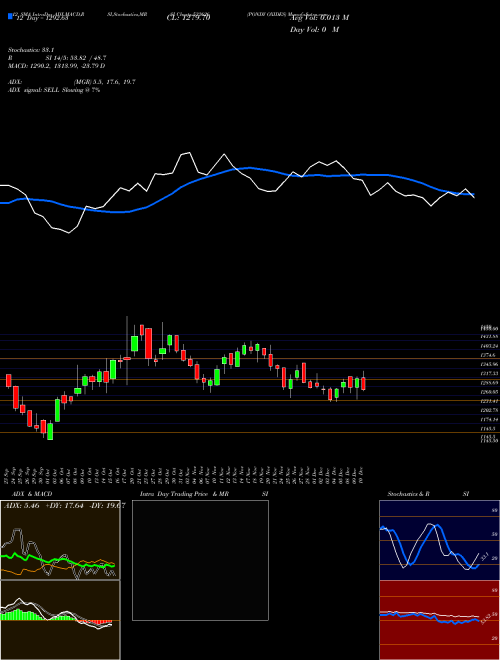Click the '-DY: 19.67' value in ADX panel
This screenshot has width=500, height=660.
point(105,506)
